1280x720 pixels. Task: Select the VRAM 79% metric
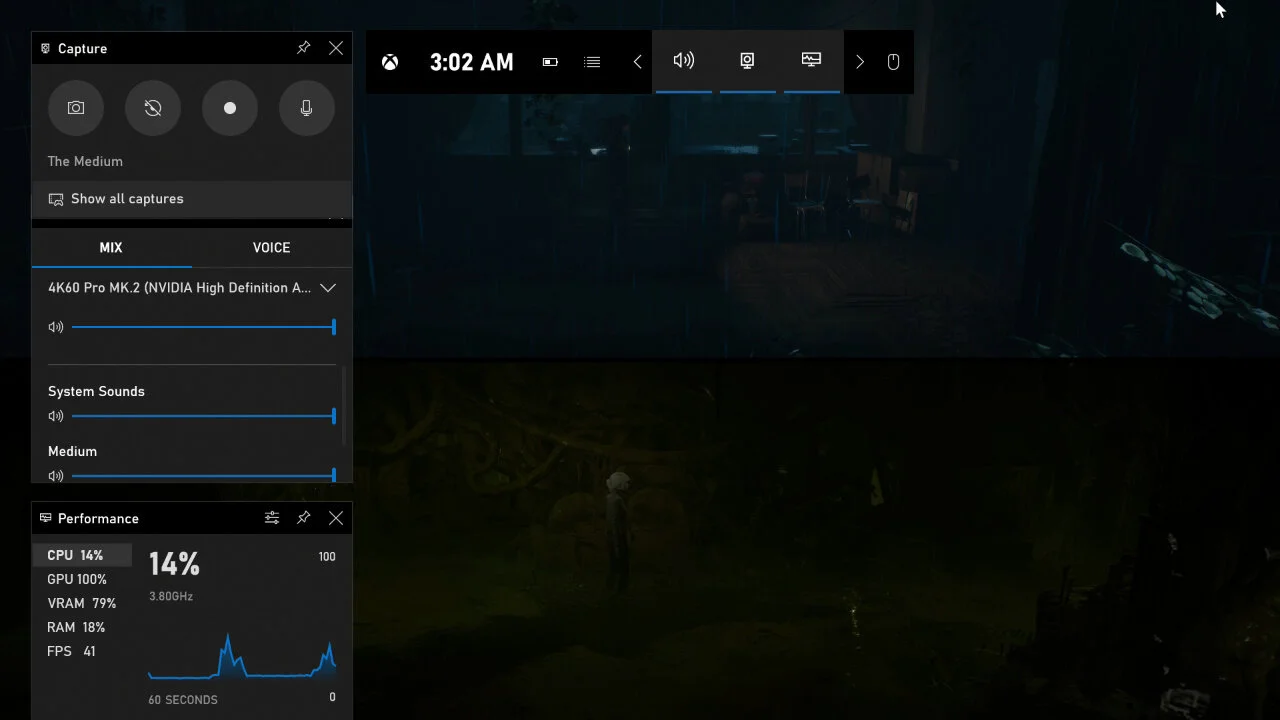pos(82,603)
